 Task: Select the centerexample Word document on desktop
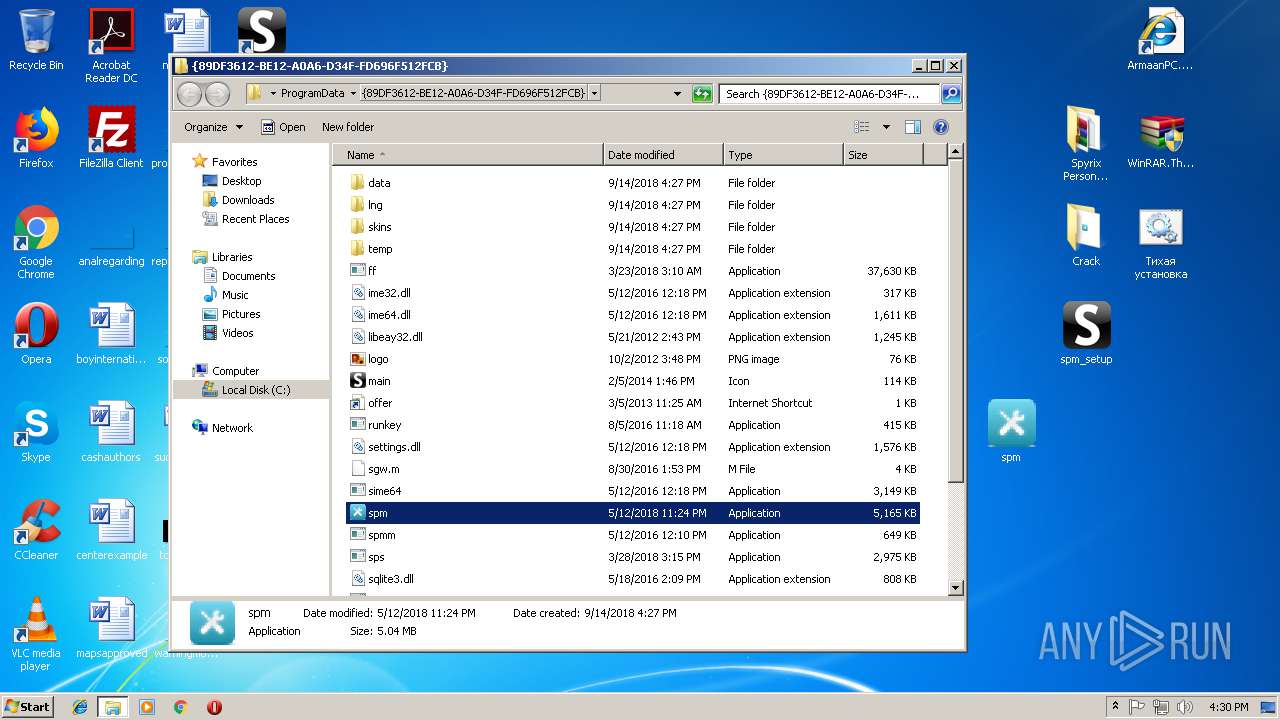[x=111, y=530]
